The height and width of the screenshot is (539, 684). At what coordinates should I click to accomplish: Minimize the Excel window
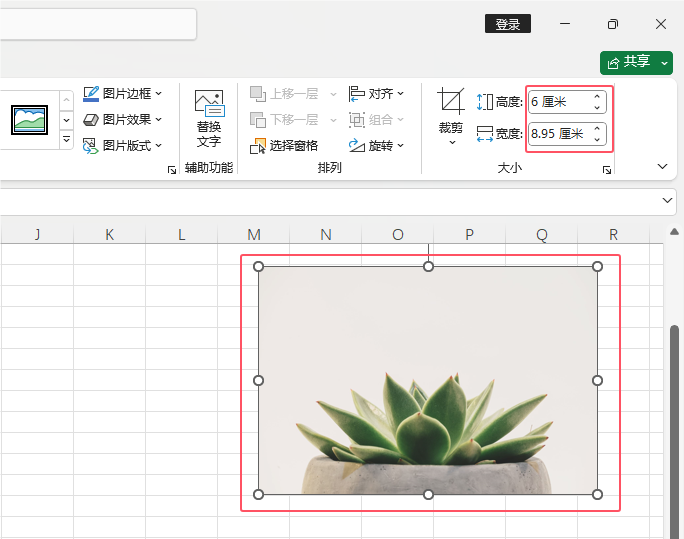565,24
